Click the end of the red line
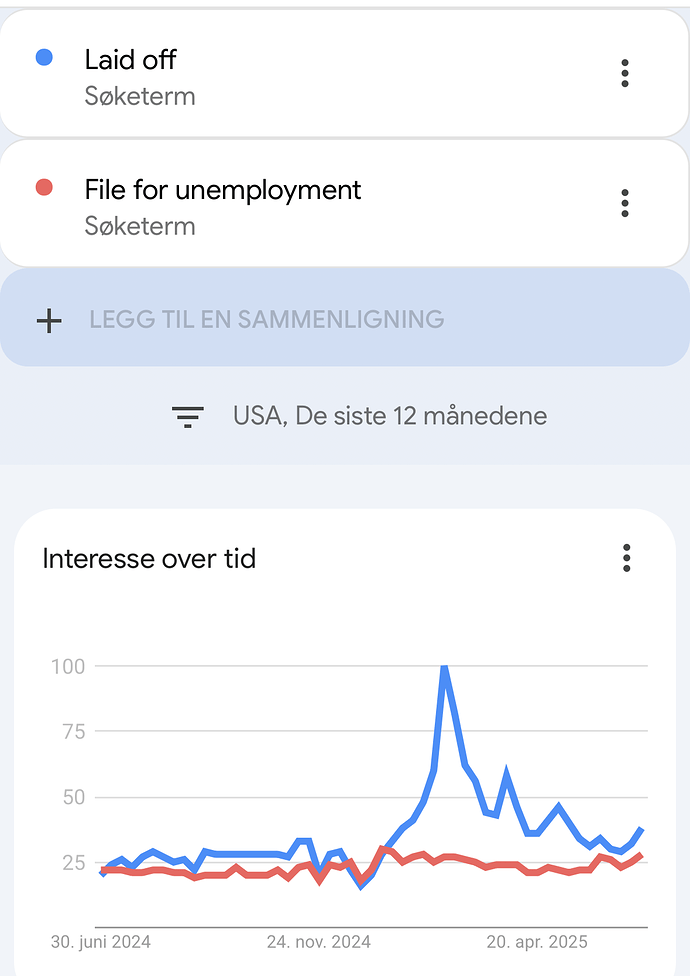This screenshot has width=690, height=976. point(640,856)
